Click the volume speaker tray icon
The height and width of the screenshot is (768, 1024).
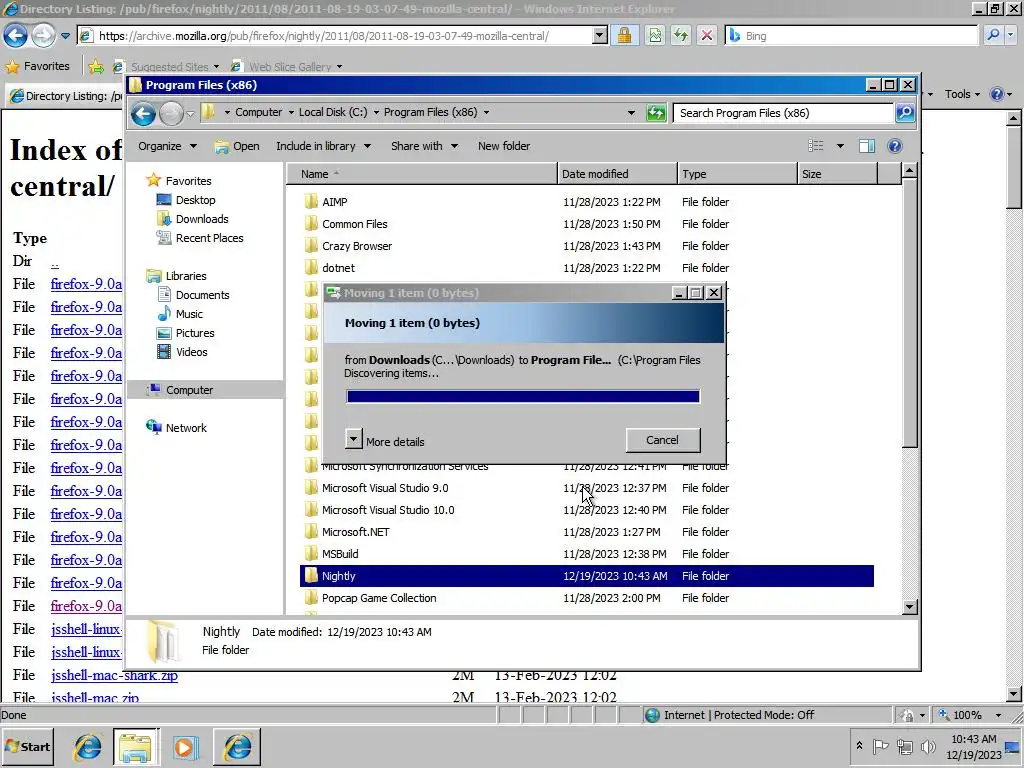[x=927, y=746]
